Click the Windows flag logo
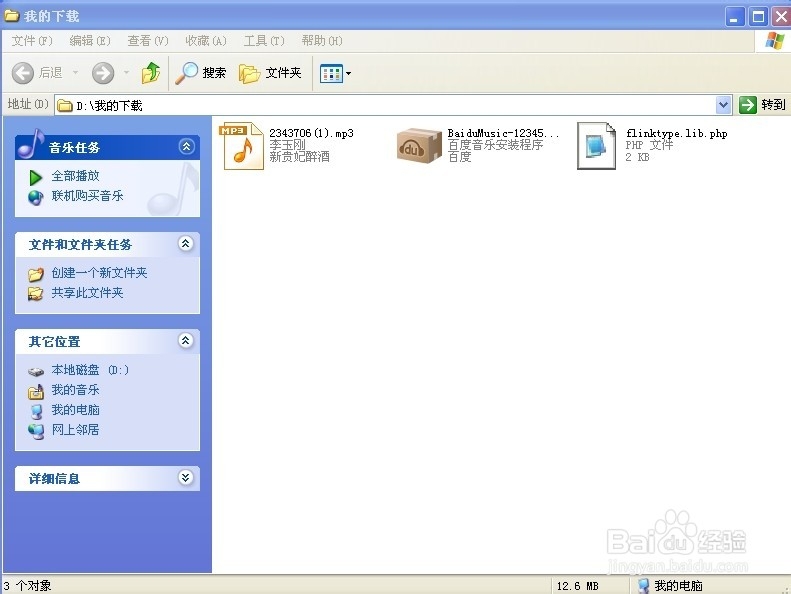This screenshot has height=594, width=791. tap(774, 40)
